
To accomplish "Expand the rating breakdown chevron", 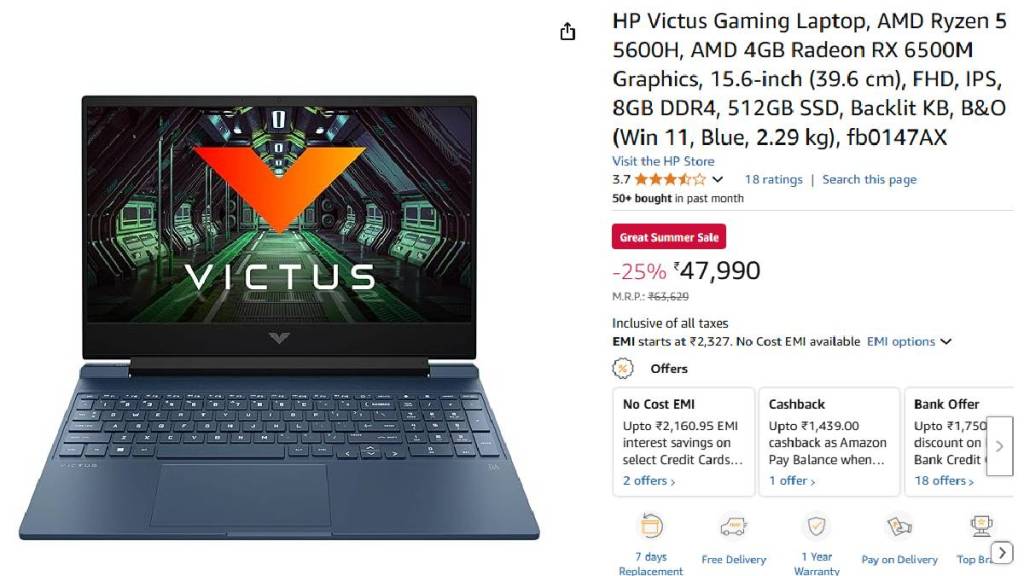I will (718, 179).
